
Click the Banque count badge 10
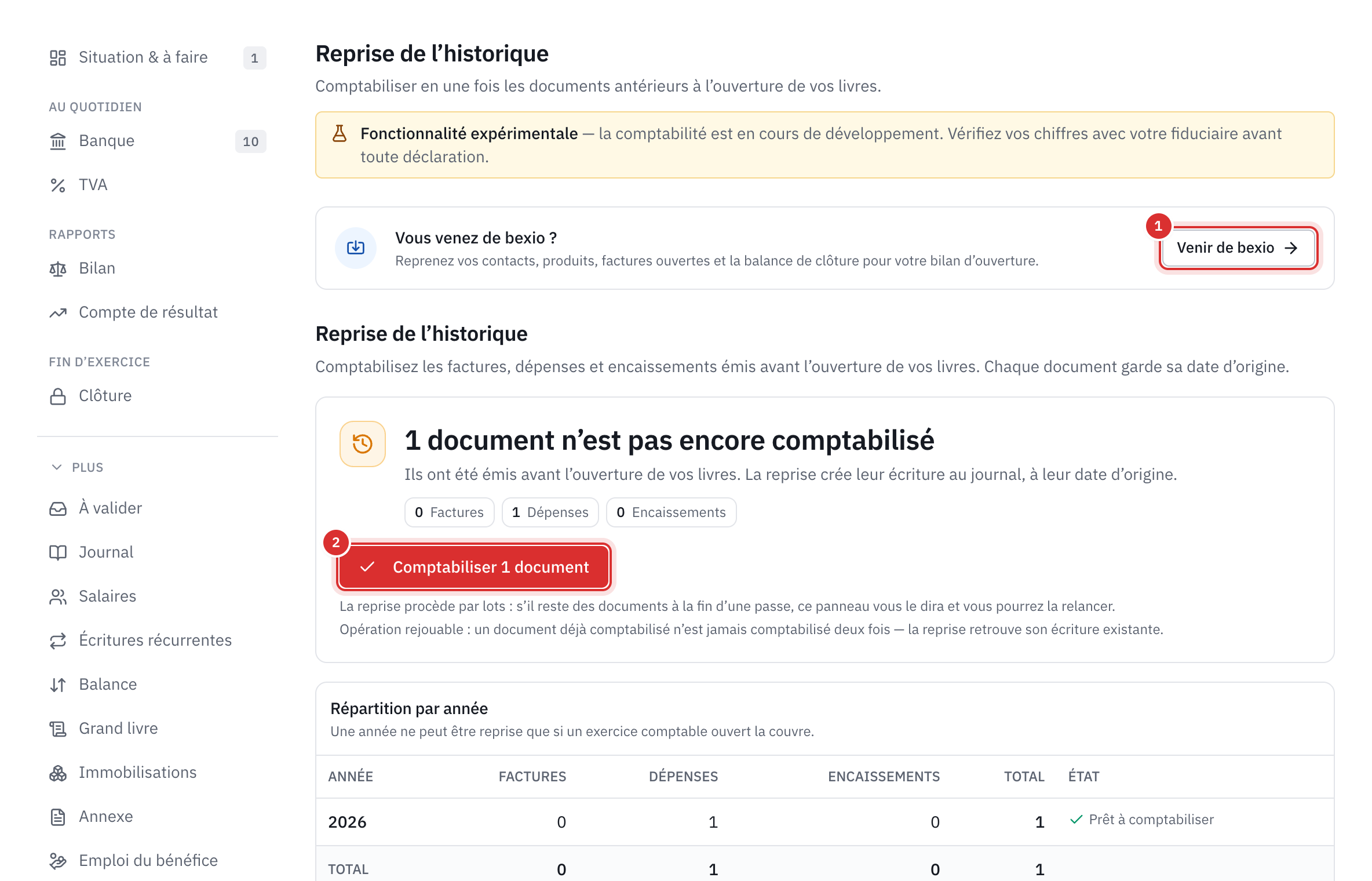click(x=251, y=141)
